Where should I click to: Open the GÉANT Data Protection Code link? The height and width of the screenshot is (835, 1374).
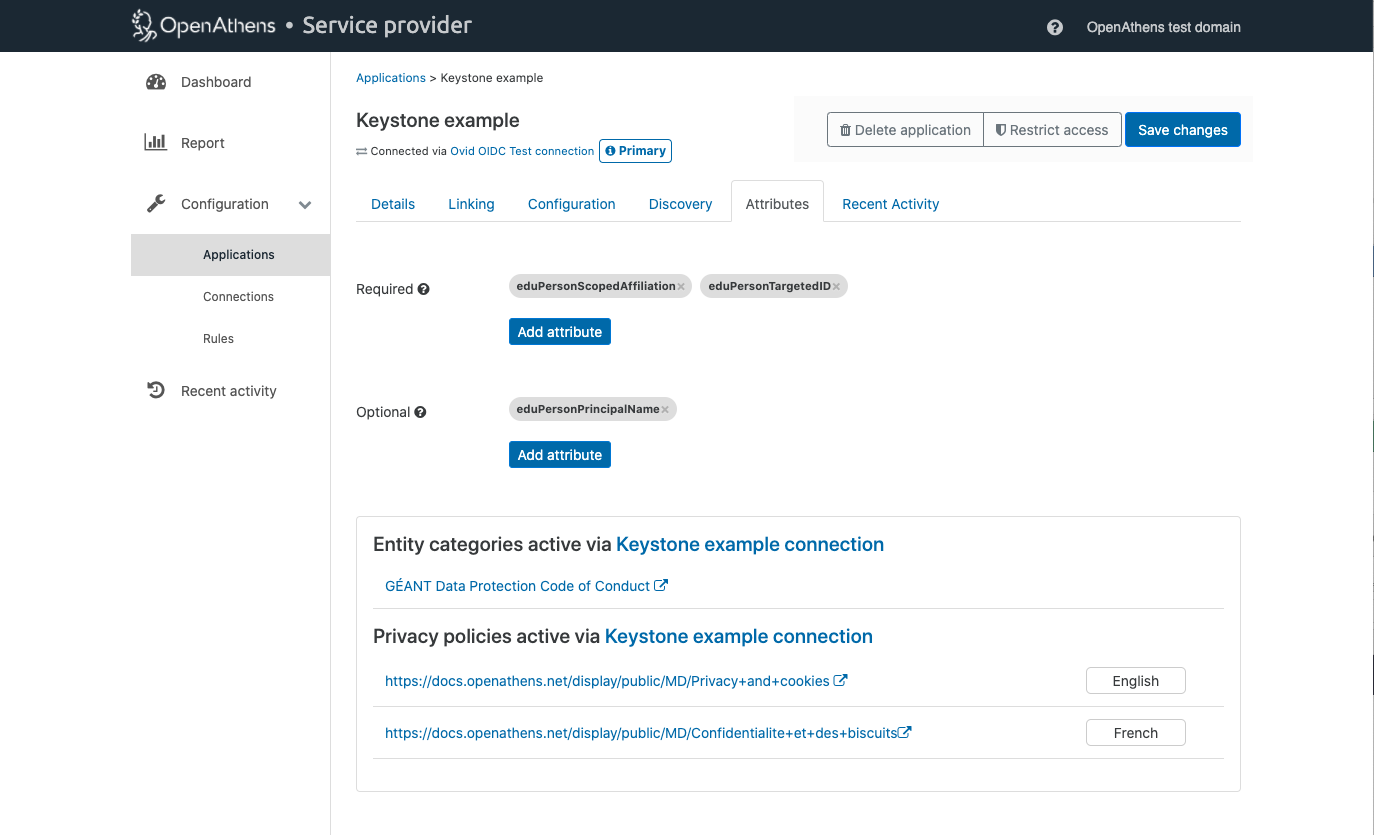pos(517,586)
